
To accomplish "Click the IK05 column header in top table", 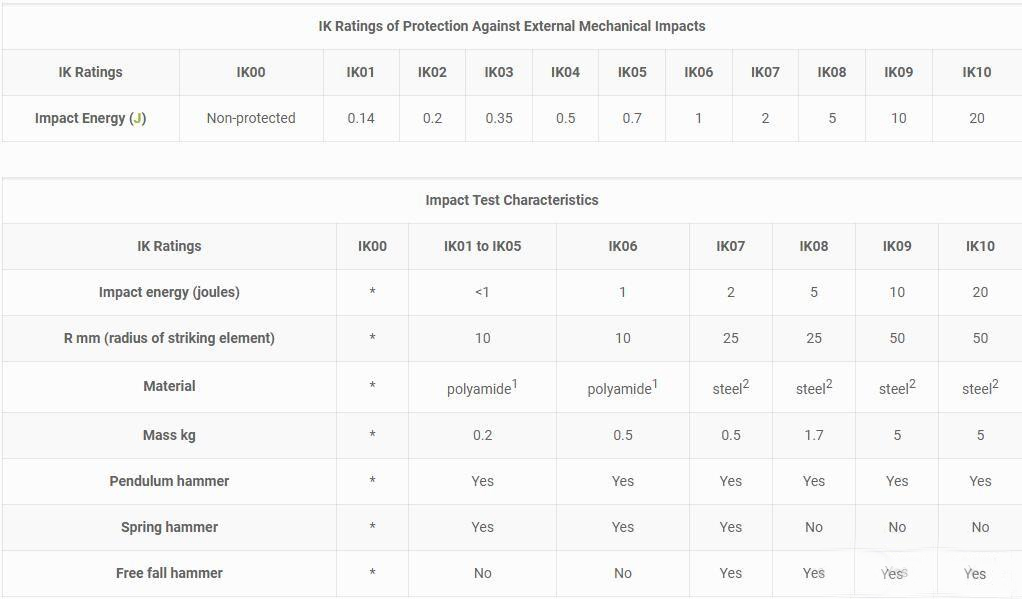I will 632,72.
